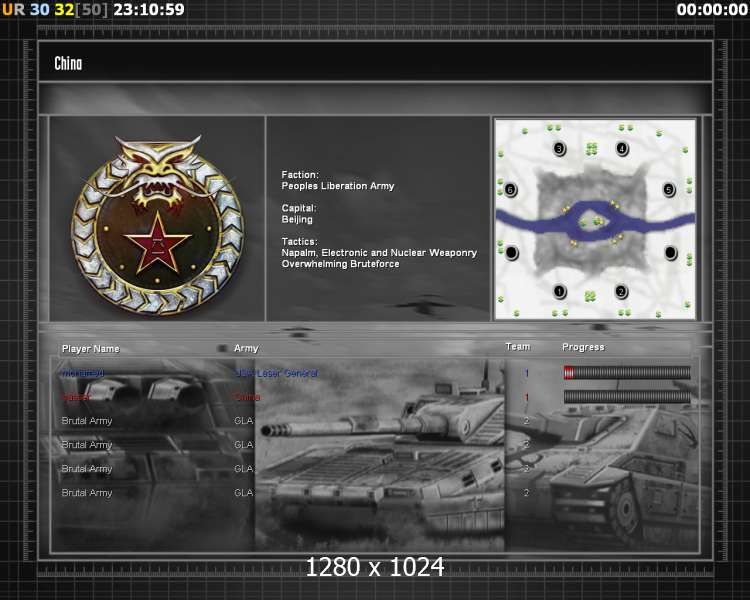Click team number in USA Laser General row
Image resolution: width=750 pixels, height=600 pixels.
pos(526,373)
